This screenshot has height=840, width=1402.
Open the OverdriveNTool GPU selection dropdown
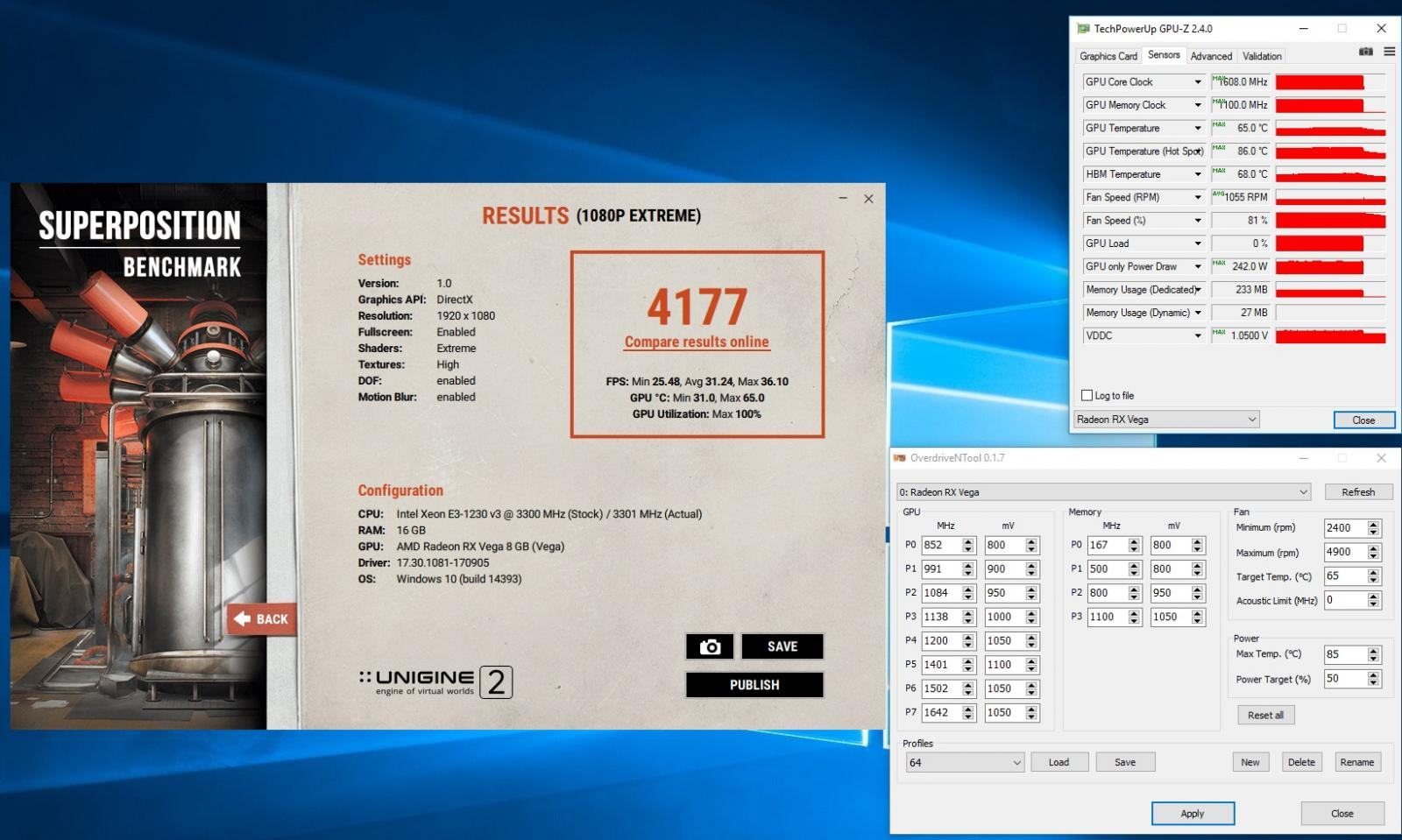[x=1103, y=491]
